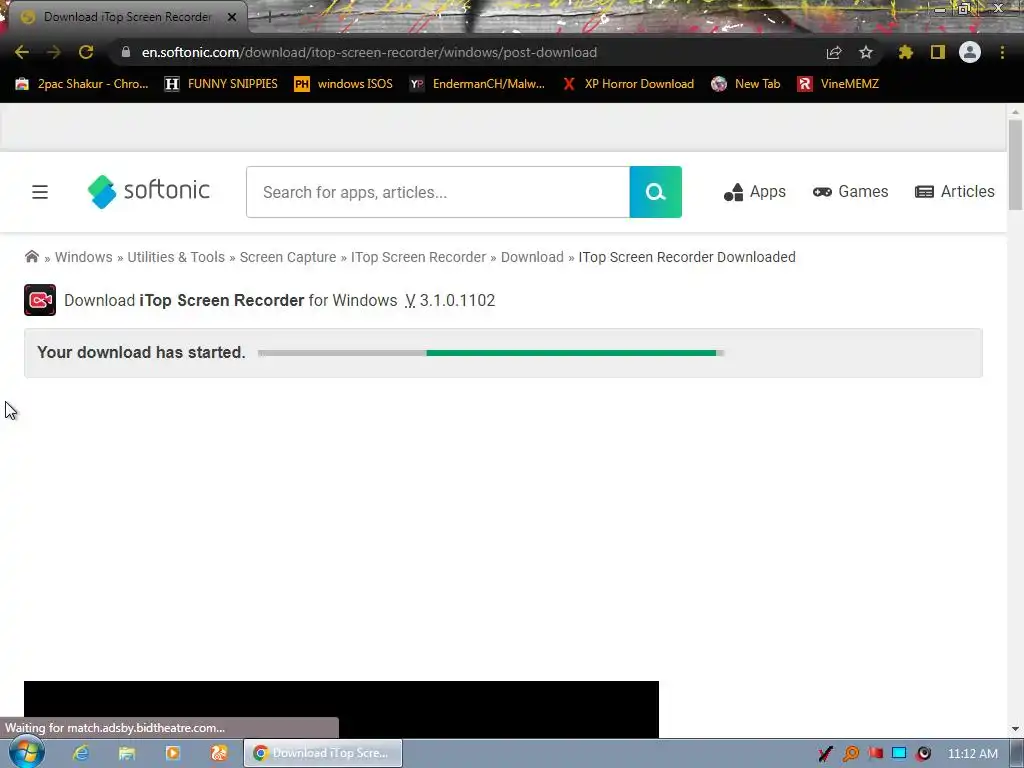Close the Download iTop Screen Recorder tab
Image resolution: width=1024 pixels, height=768 pixels.
click(x=232, y=17)
